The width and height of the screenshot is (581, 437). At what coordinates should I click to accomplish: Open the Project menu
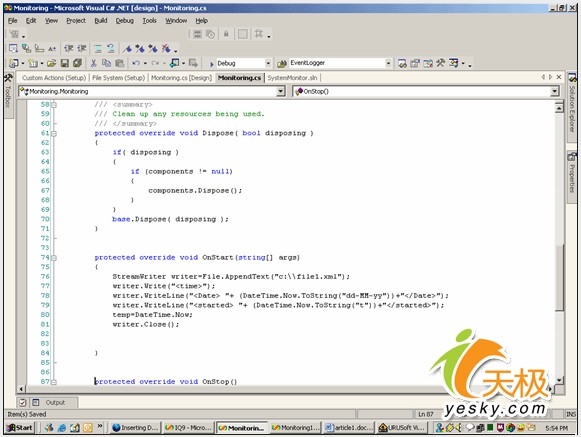click(76, 21)
